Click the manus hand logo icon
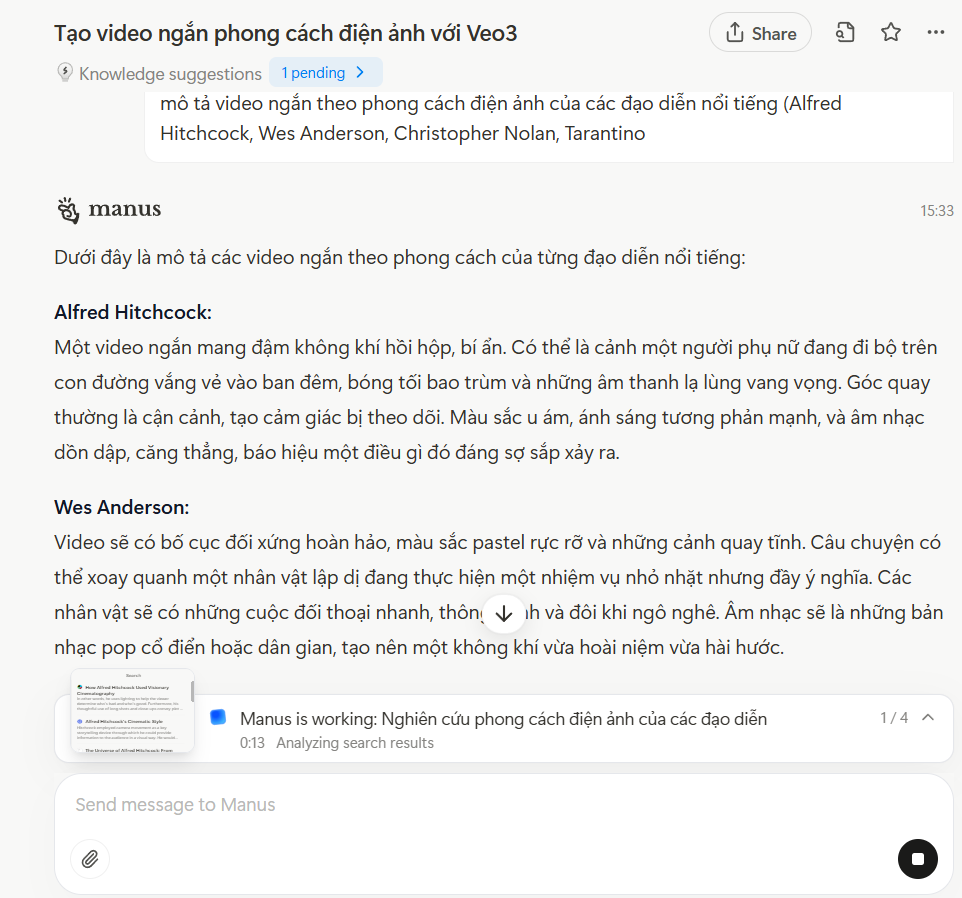This screenshot has height=898, width=962. click(68, 210)
